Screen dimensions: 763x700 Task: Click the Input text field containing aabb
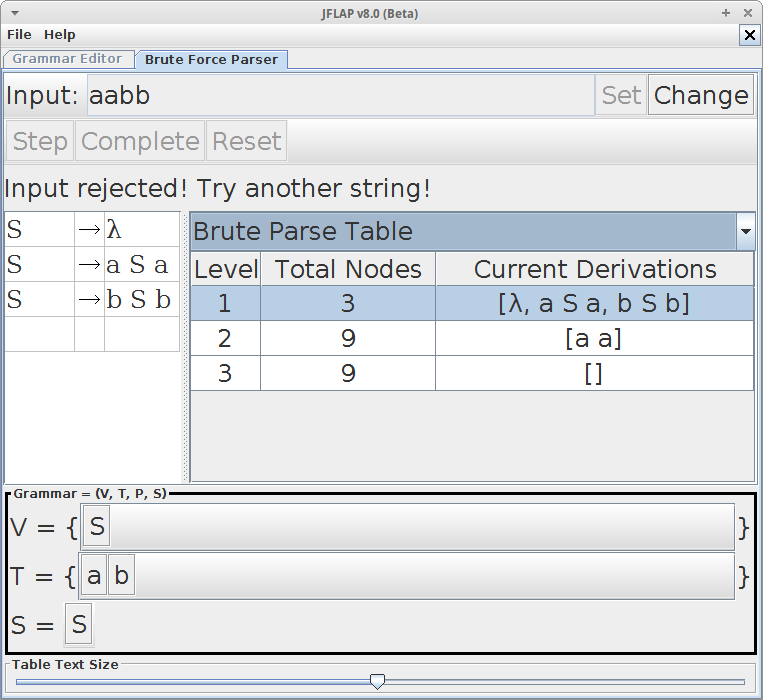click(340, 96)
